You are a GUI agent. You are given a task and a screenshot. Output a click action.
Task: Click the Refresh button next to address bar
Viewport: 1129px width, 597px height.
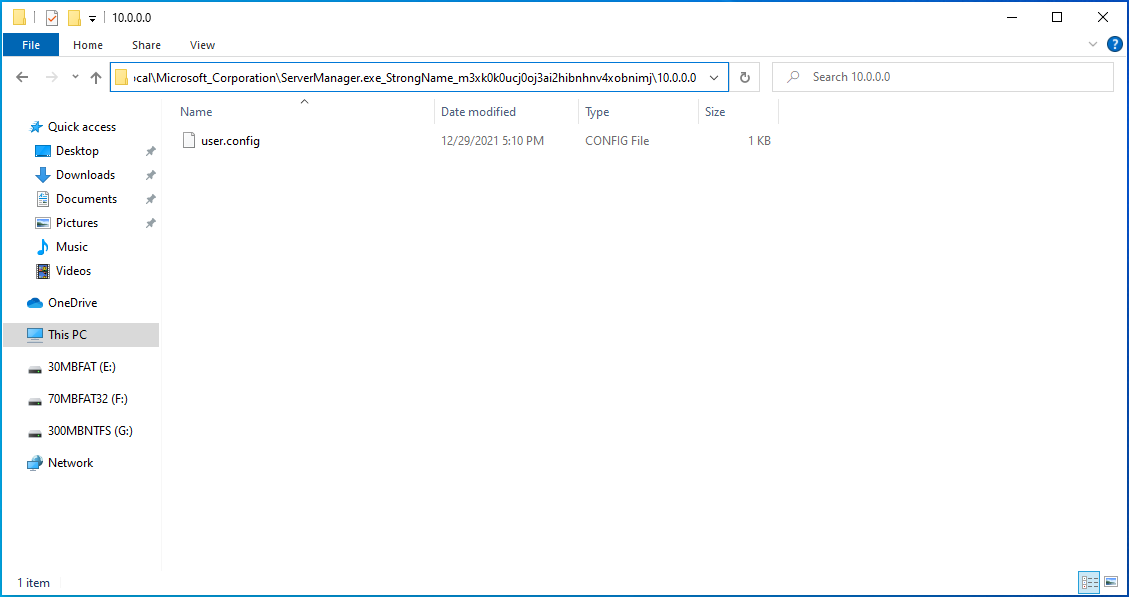[x=745, y=77]
